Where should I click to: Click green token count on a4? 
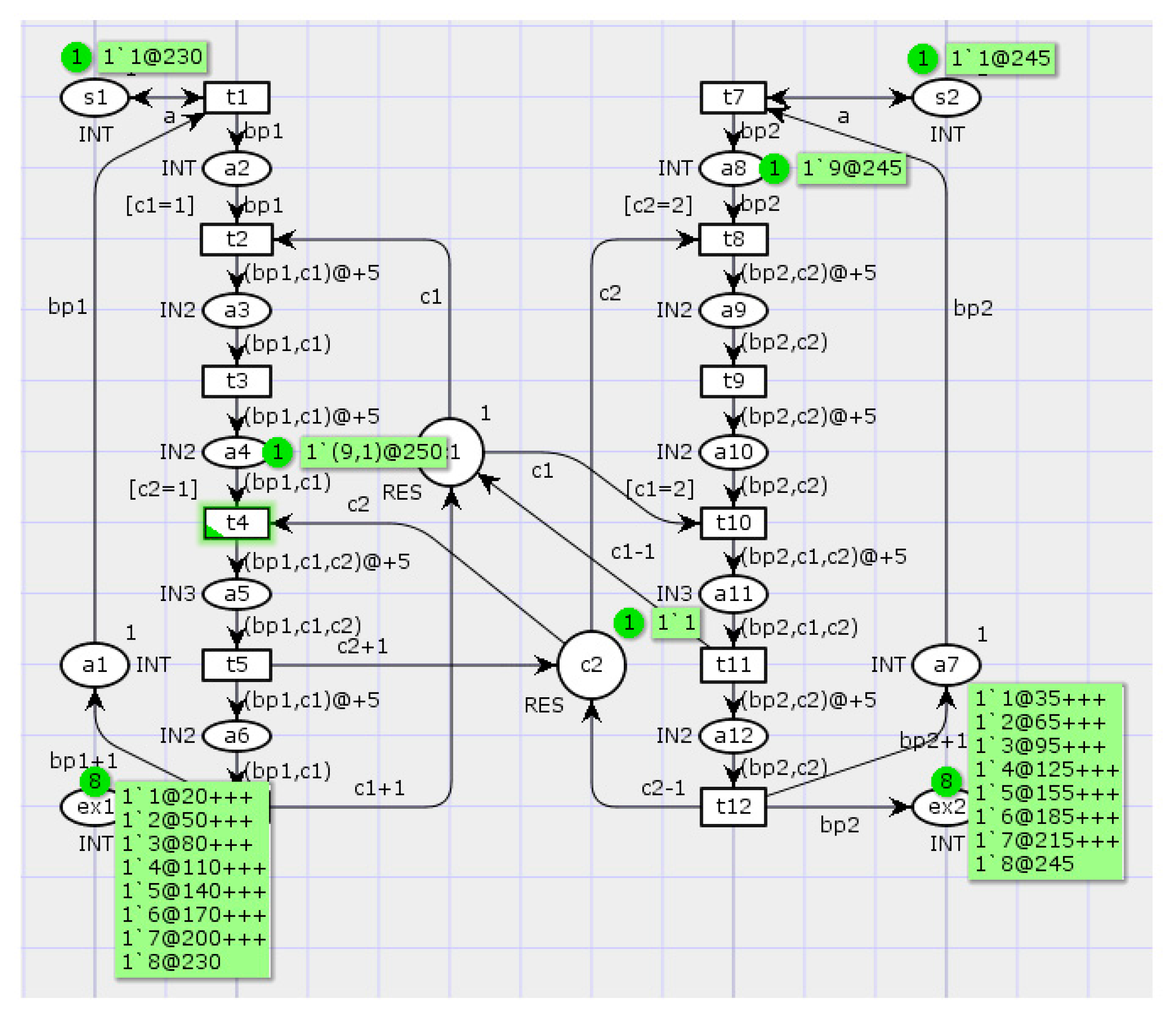pyautogui.click(x=277, y=452)
